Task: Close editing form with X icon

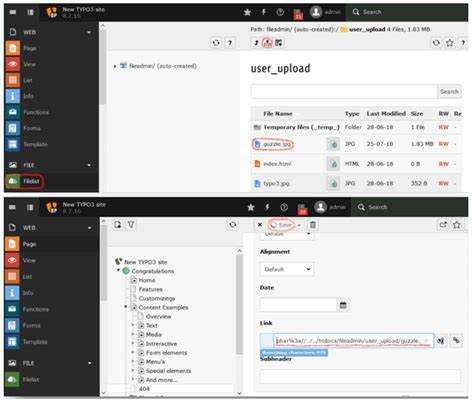Action: pos(260,225)
